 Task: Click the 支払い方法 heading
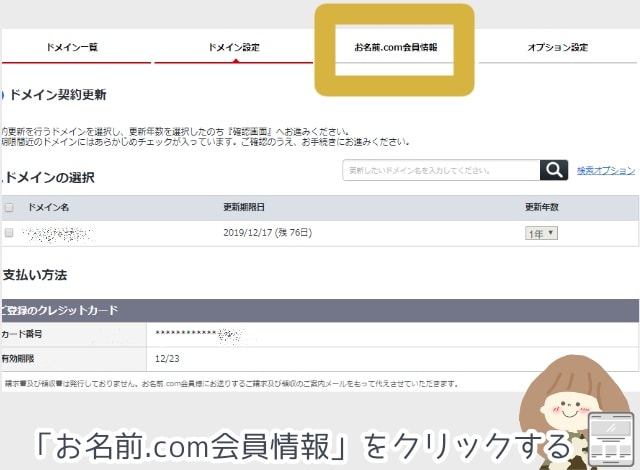[35, 275]
